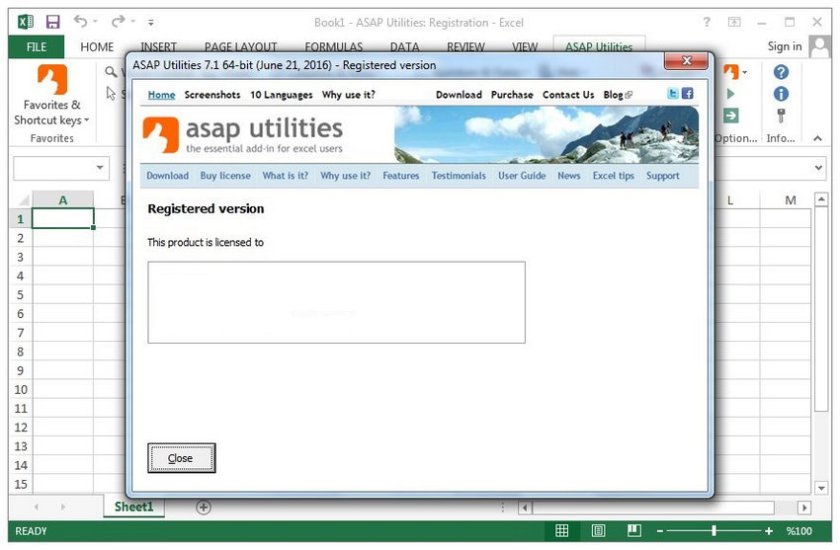Image resolution: width=840 pixels, height=550 pixels.
Task: Click What is it? in nav bar
Action: coord(285,176)
